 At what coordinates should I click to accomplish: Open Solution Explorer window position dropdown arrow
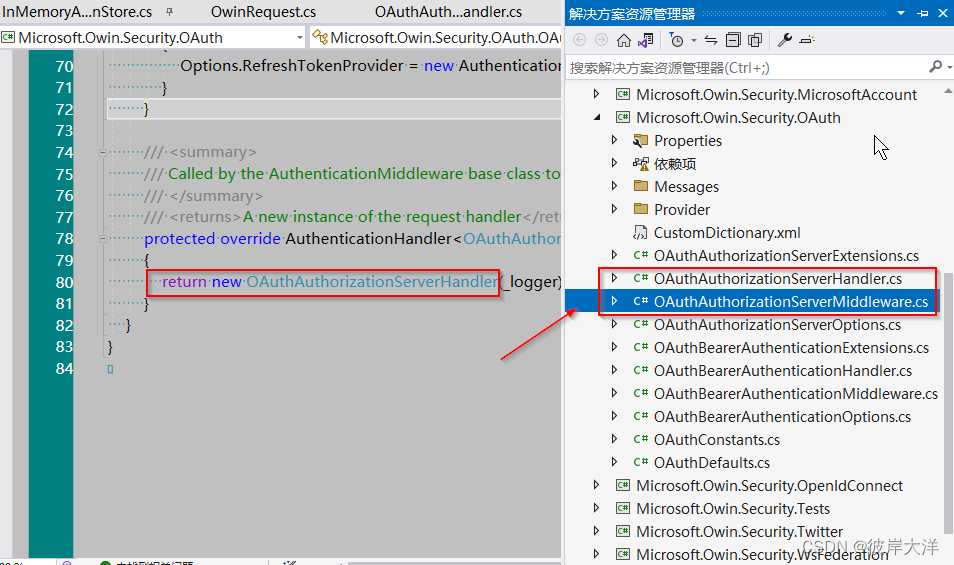(901, 13)
